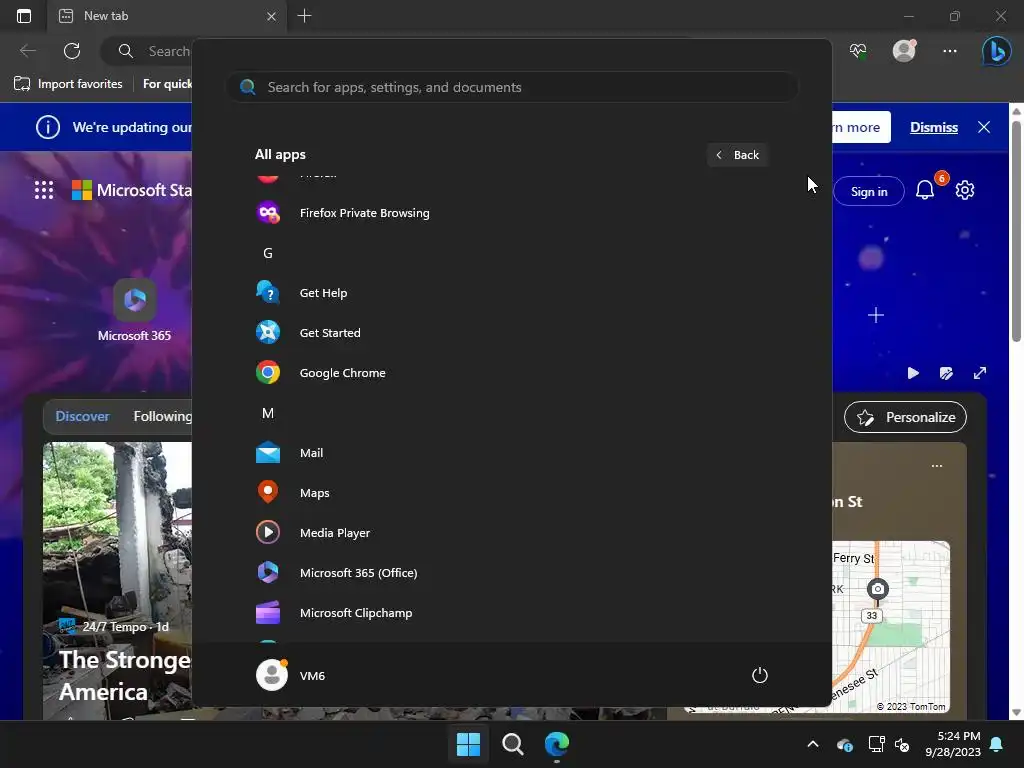Open the Mail app
The height and width of the screenshot is (768, 1024).
511,453
